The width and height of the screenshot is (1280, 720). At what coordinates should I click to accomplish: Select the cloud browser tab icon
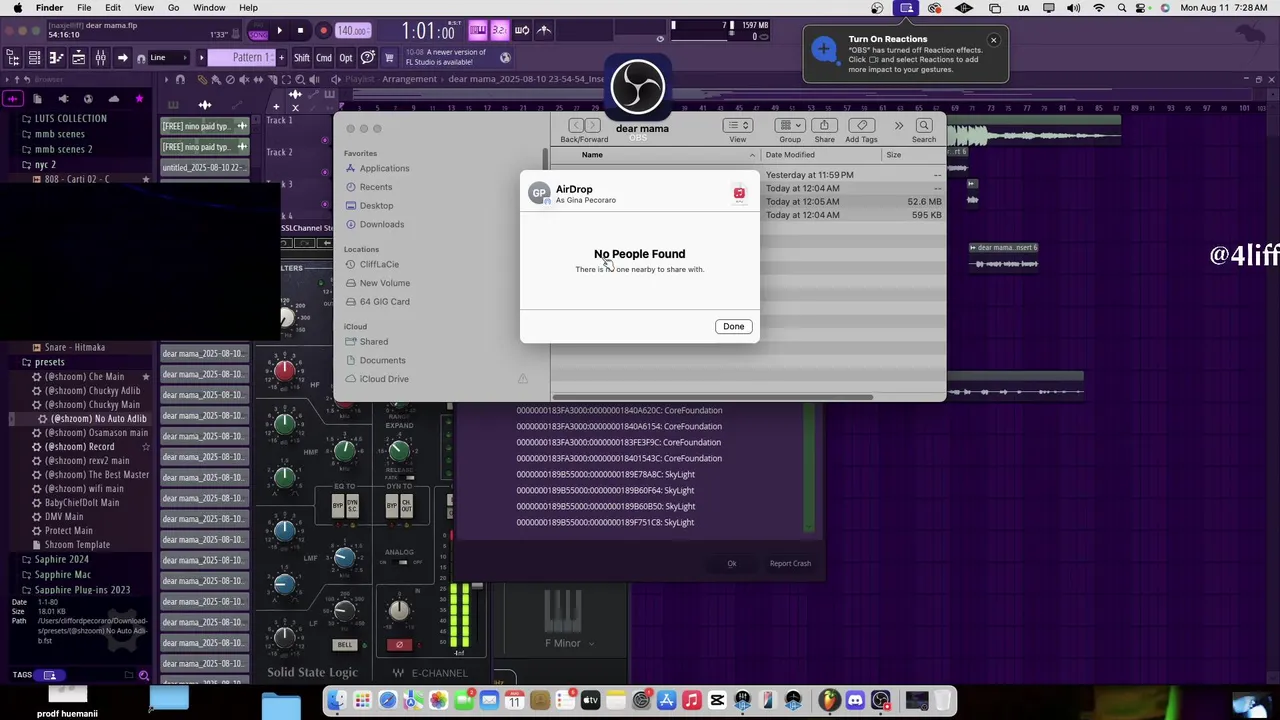click(x=113, y=98)
